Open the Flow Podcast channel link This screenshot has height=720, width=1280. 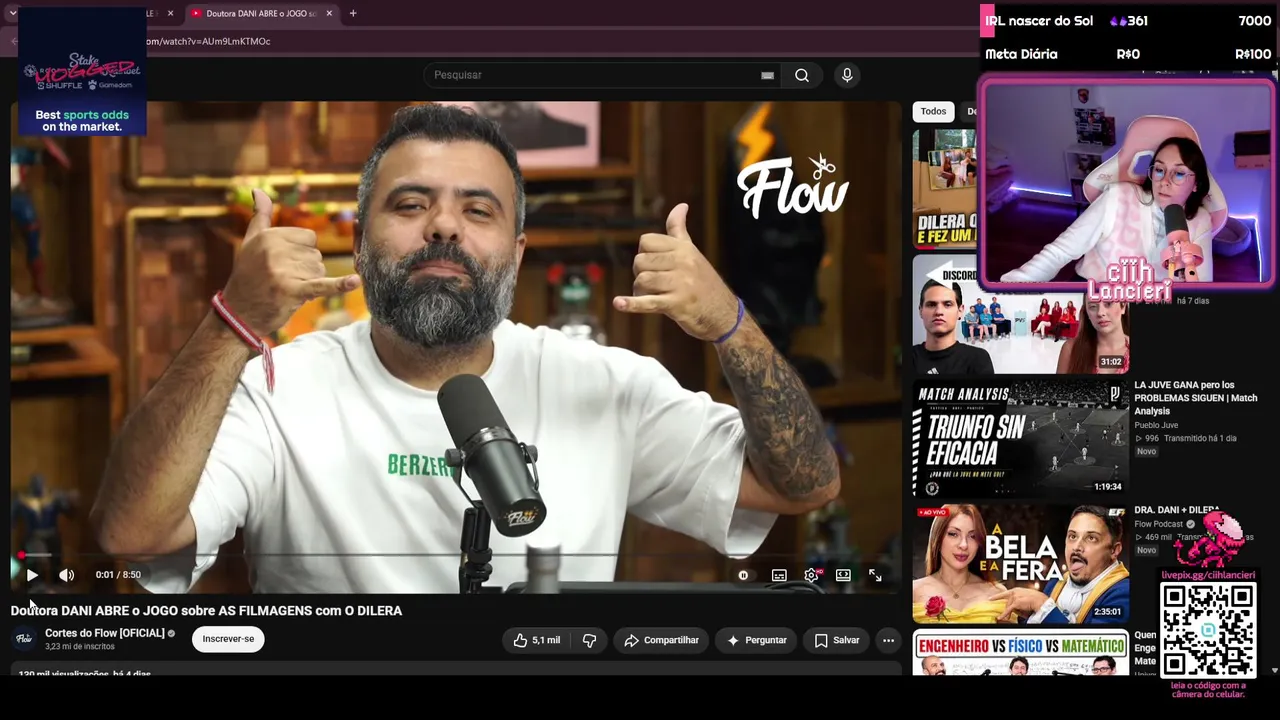(x=1159, y=524)
